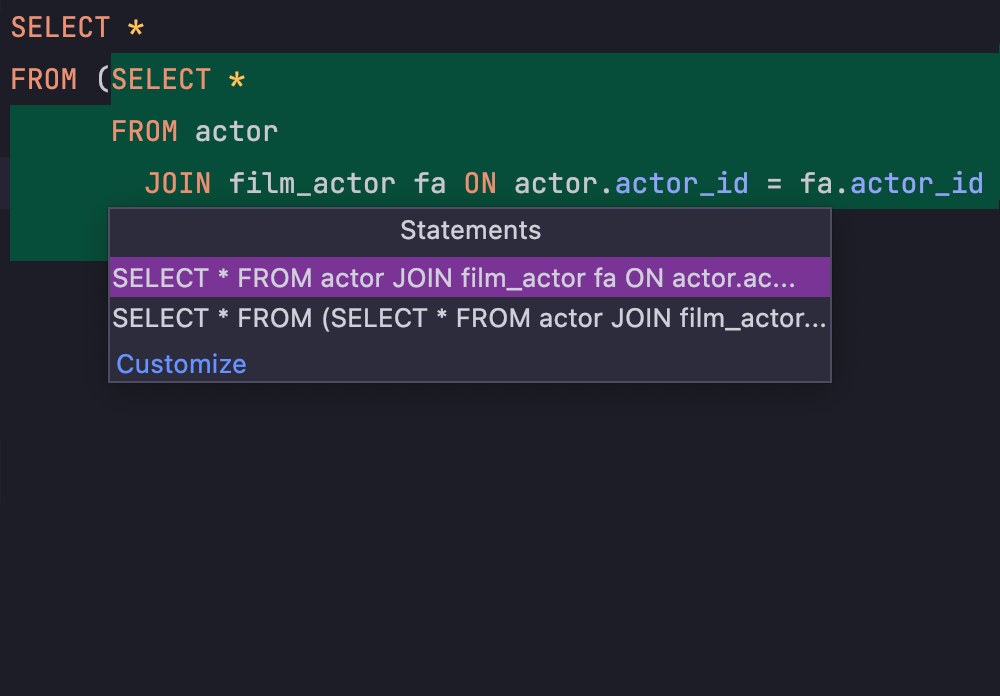This screenshot has width=1000, height=696.
Task: Open the Customize link in the popup
Action: (181, 364)
